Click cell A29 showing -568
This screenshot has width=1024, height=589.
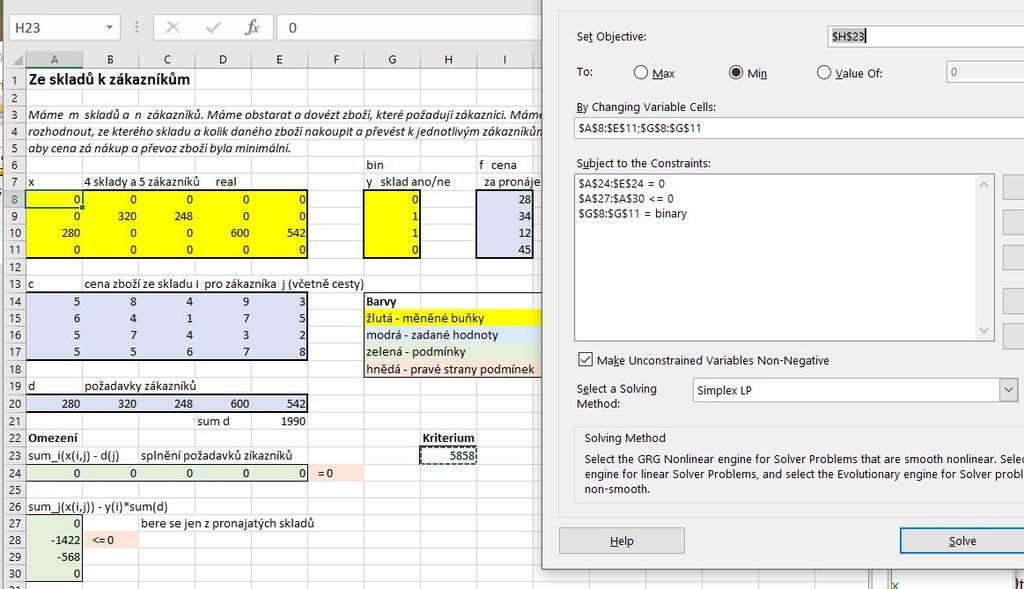(54, 557)
